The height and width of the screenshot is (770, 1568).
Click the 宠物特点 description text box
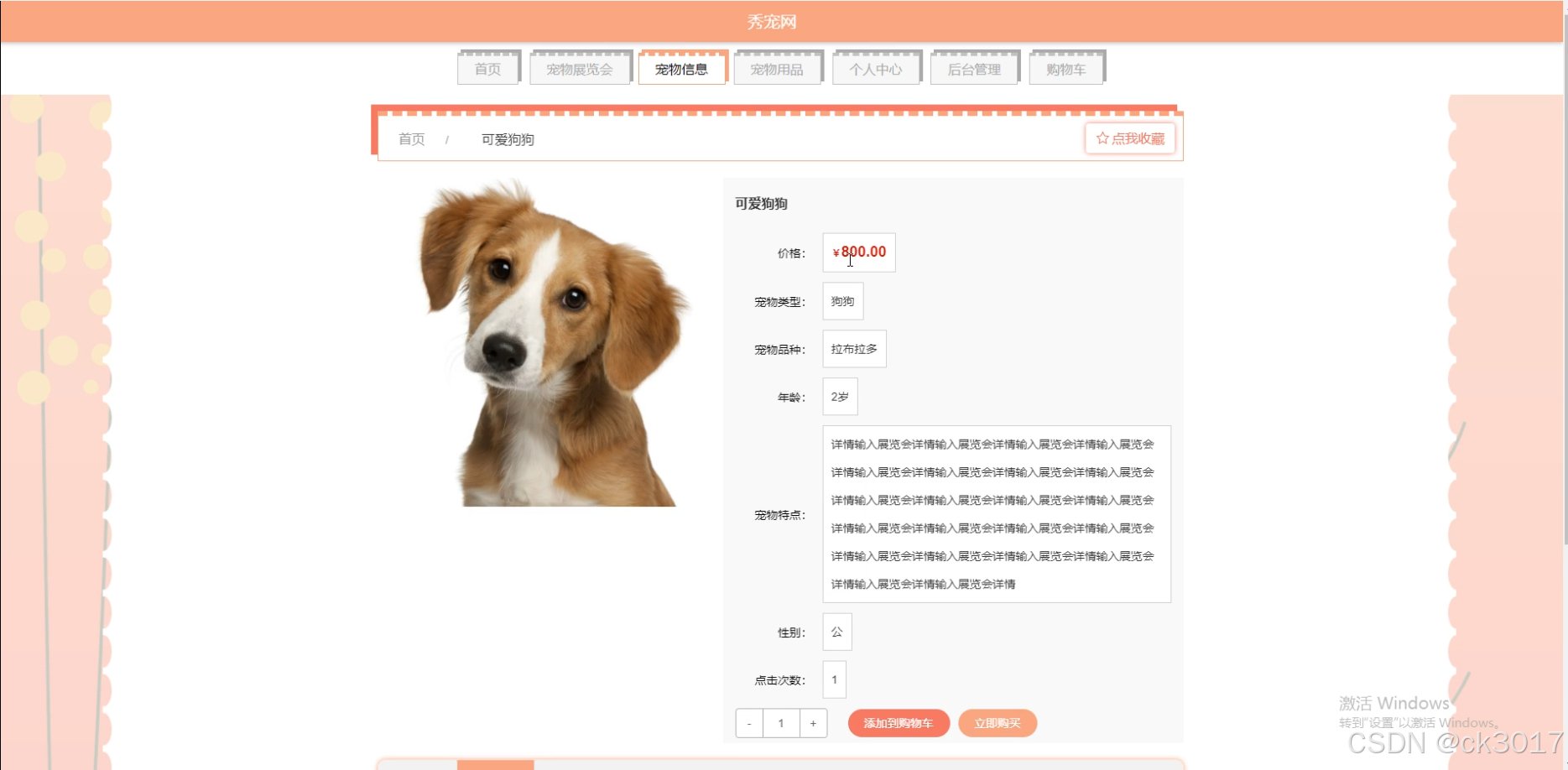(997, 514)
